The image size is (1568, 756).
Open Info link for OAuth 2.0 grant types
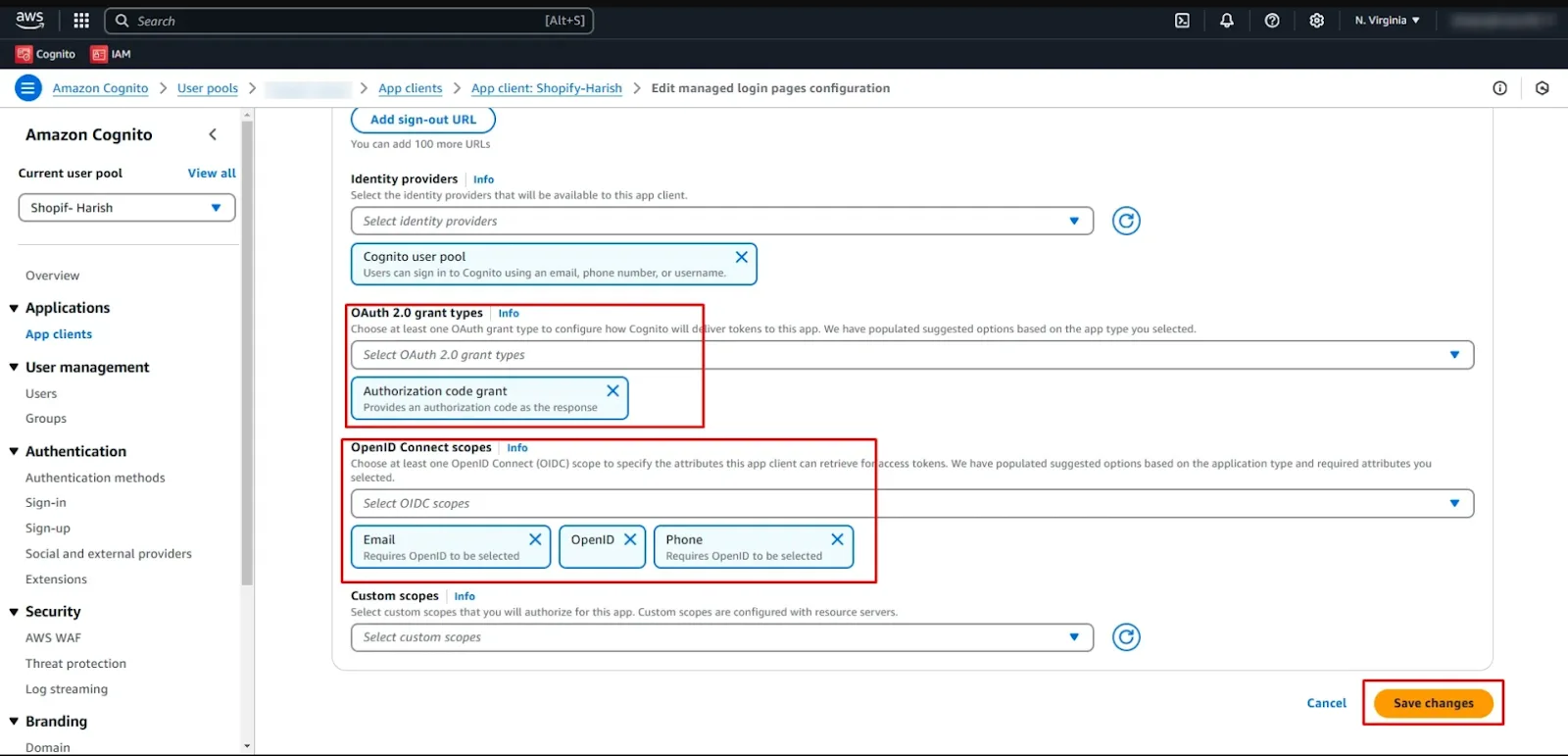coord(509,314)
